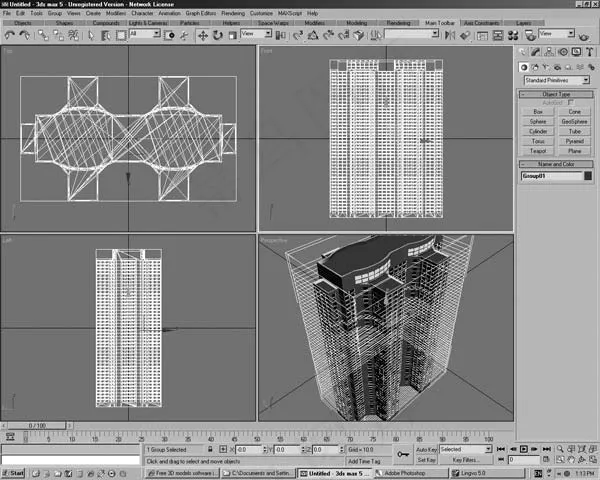Toggle the Auto Key animation button
The width and height of the screenshot is (600, 480).
click(x=425, y=450)
